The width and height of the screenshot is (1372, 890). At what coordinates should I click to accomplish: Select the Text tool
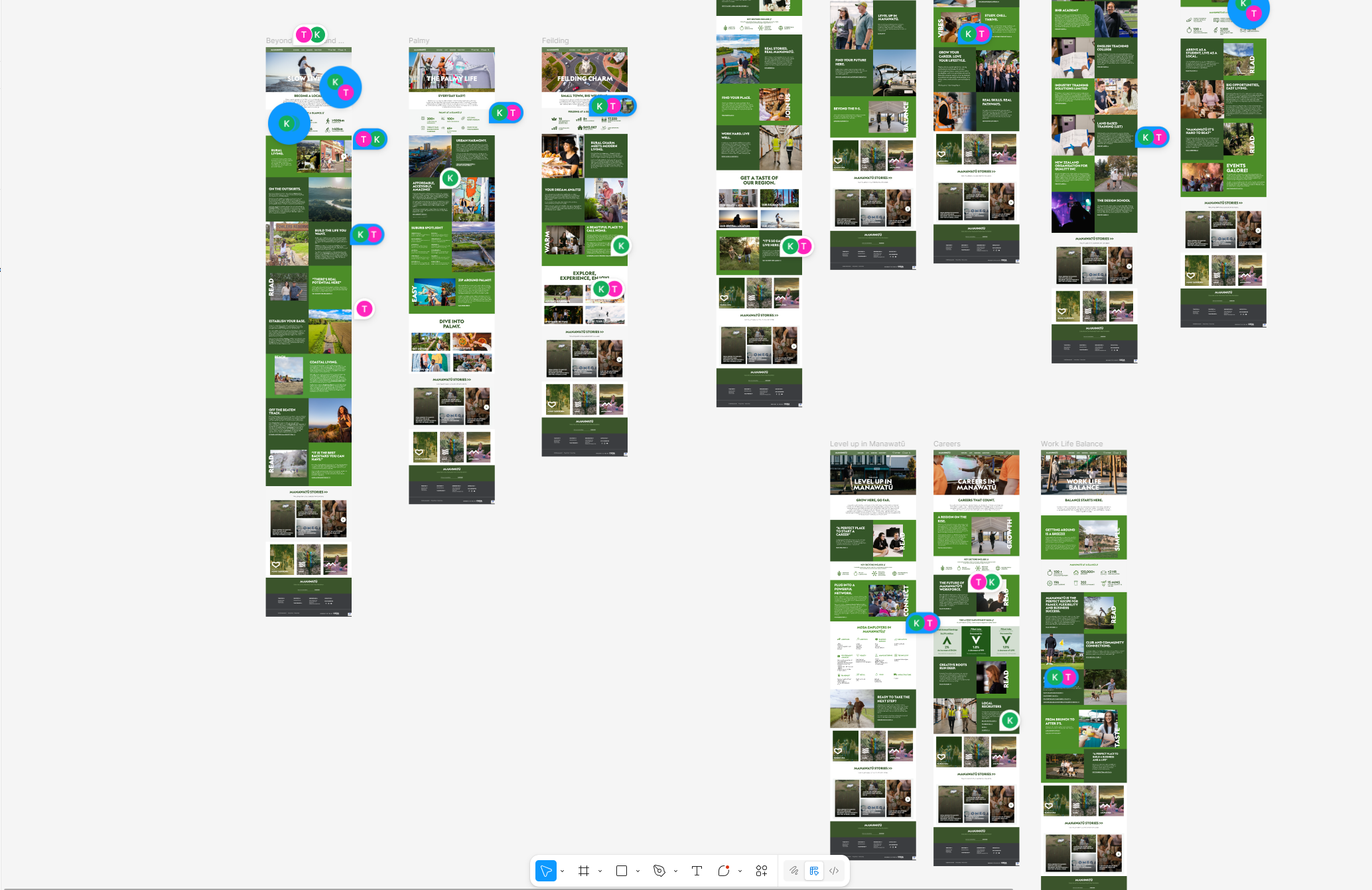click(697, 871)
